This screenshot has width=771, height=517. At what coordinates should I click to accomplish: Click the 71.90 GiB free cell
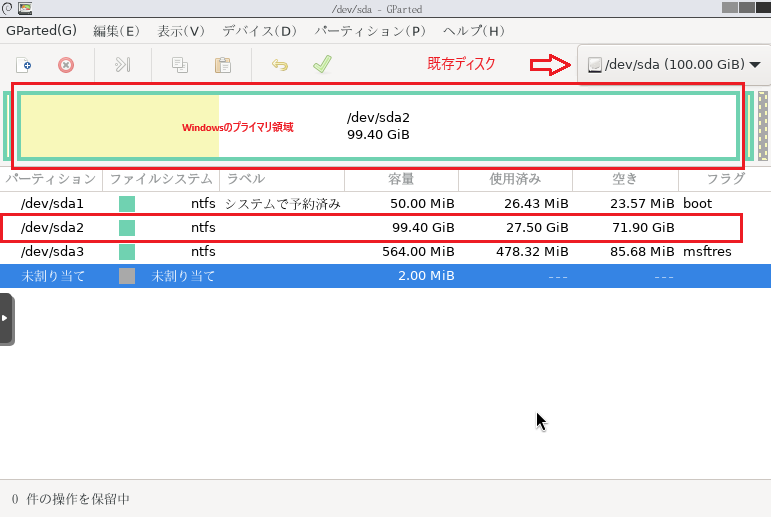pos(643,228)
